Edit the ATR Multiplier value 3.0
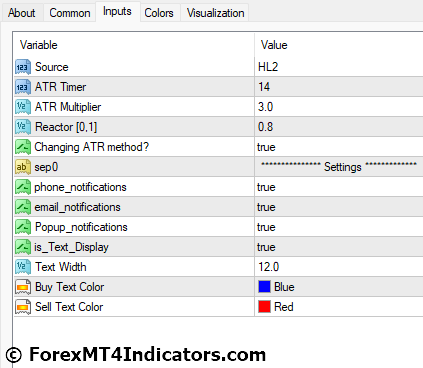 click(x=265, y=107)
